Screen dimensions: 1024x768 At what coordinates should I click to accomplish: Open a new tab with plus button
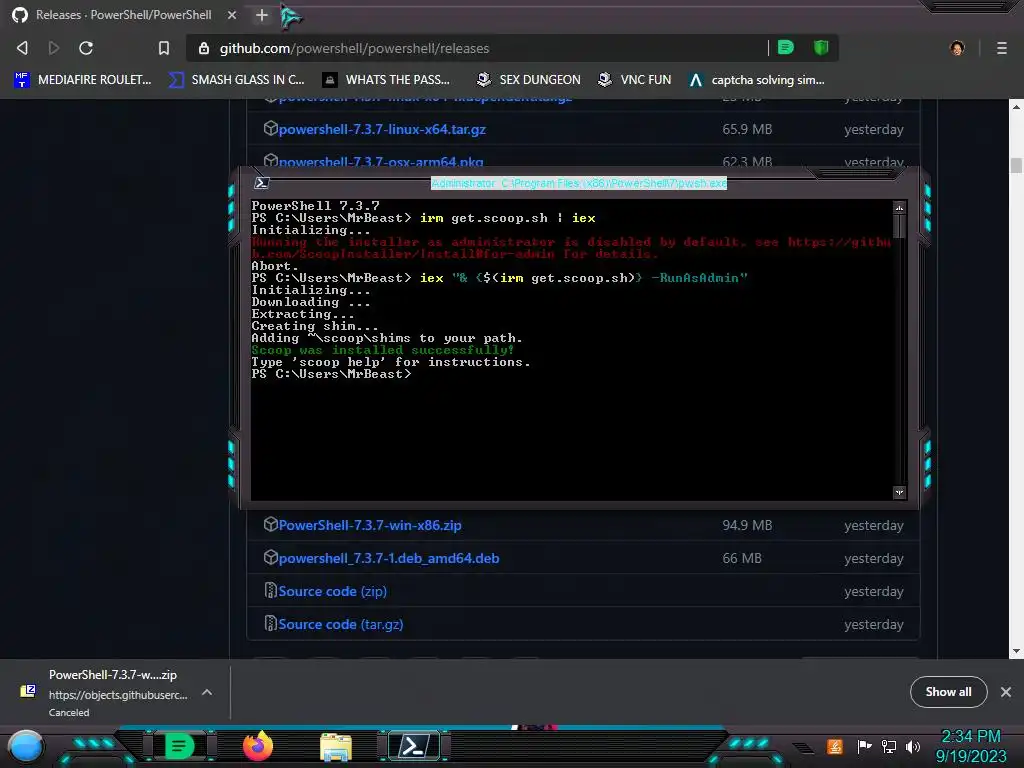pos(262,15)
